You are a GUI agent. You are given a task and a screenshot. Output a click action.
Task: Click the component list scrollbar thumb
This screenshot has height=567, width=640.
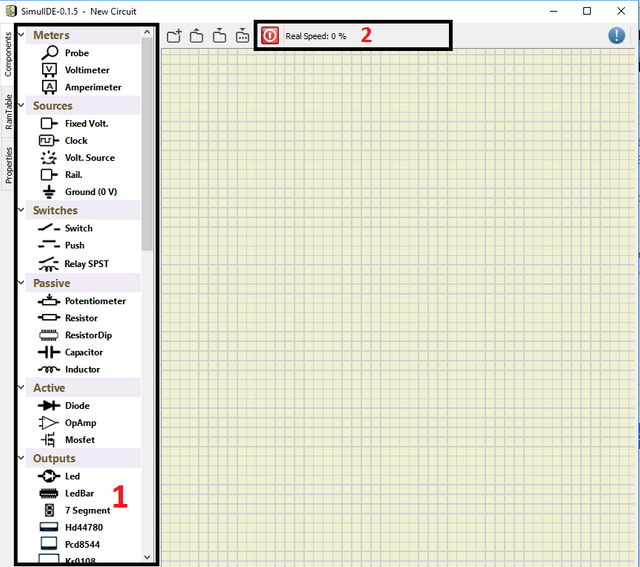click(x=147, y=144)
